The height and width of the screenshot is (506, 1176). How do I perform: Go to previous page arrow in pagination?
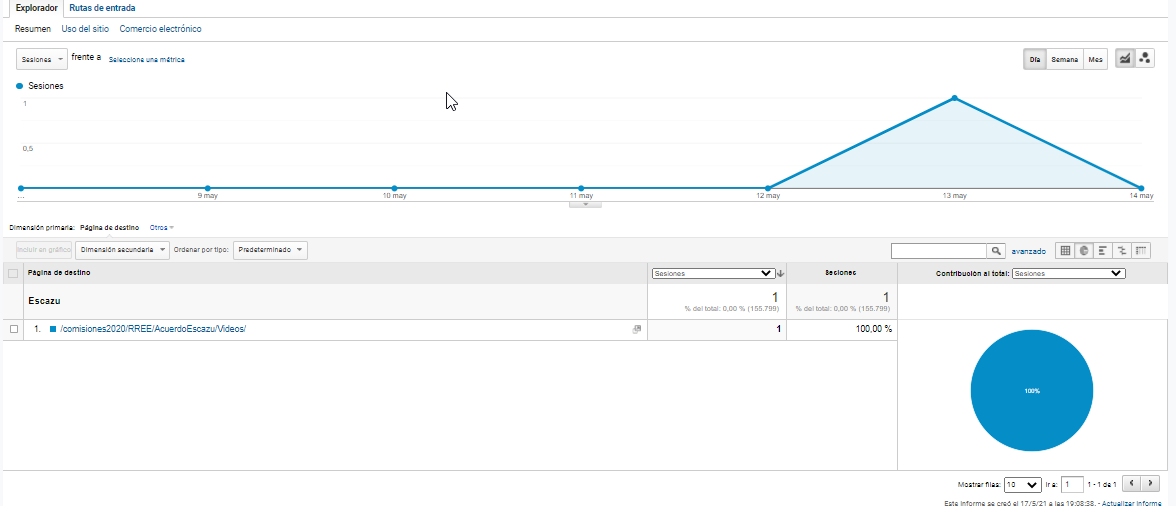click(x=1132, y=484)
